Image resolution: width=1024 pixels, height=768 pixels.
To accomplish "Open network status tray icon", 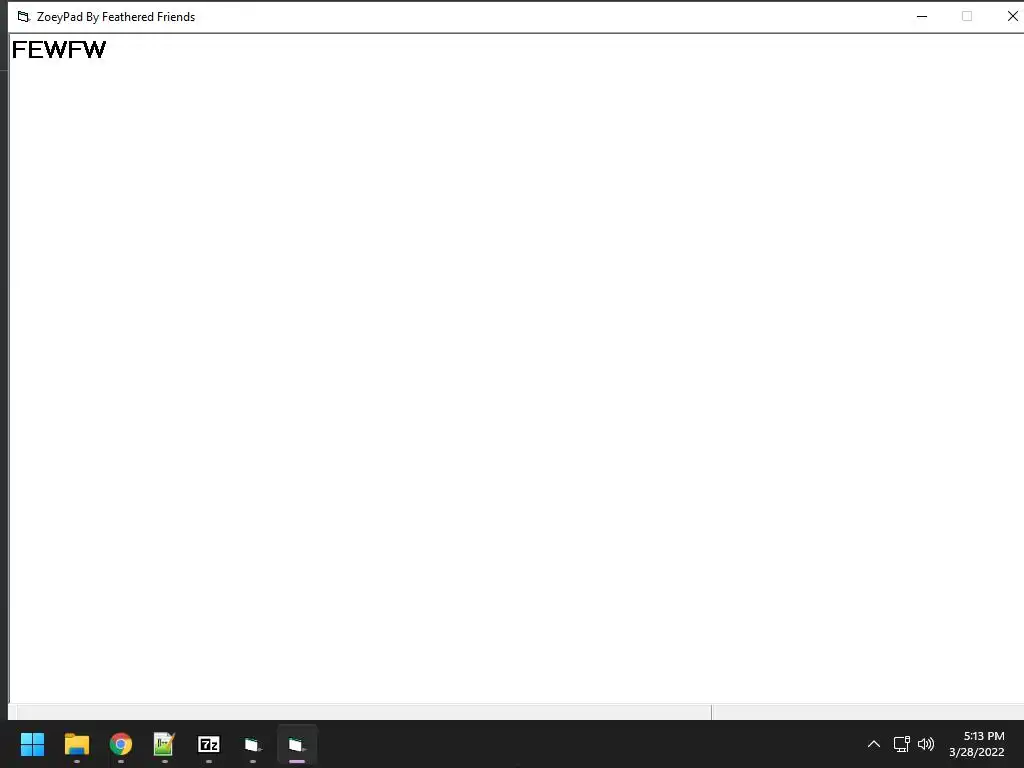I will 902,744.
